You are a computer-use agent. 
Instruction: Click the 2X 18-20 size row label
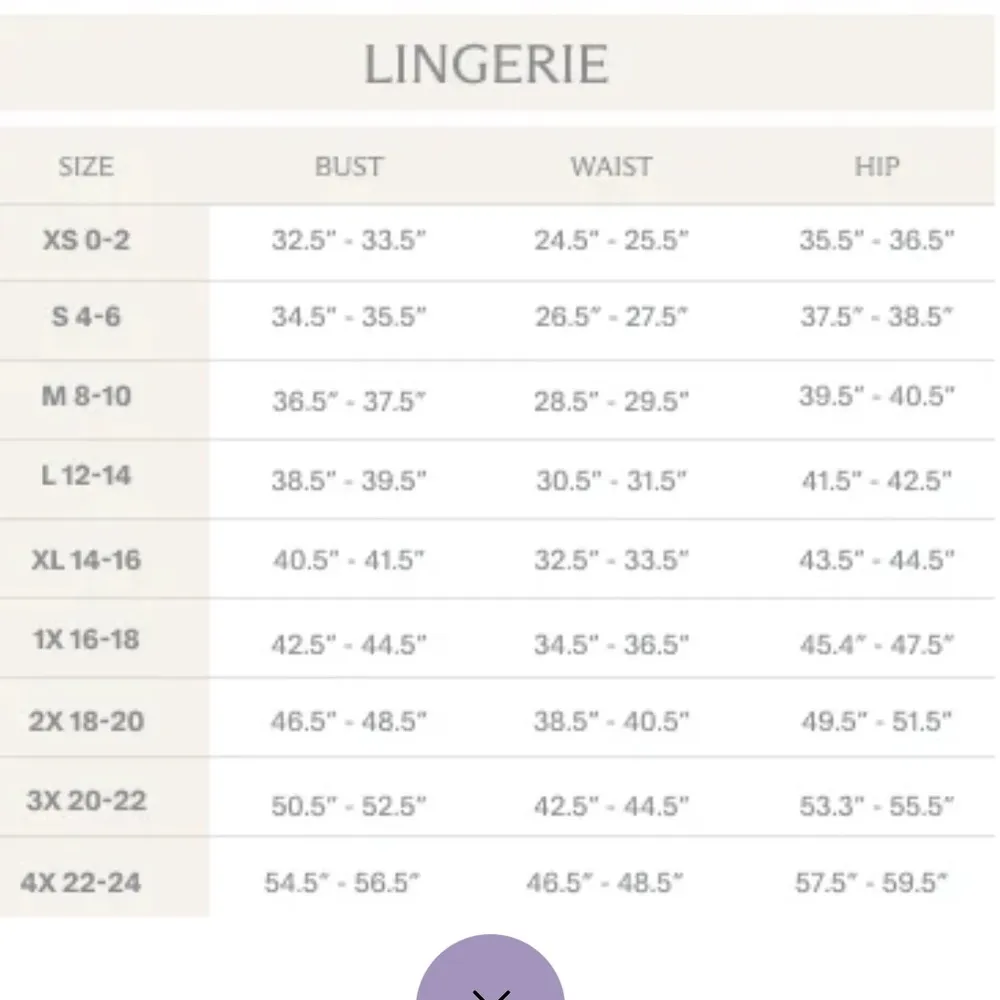pyautogui.click(x=85, y=720)
